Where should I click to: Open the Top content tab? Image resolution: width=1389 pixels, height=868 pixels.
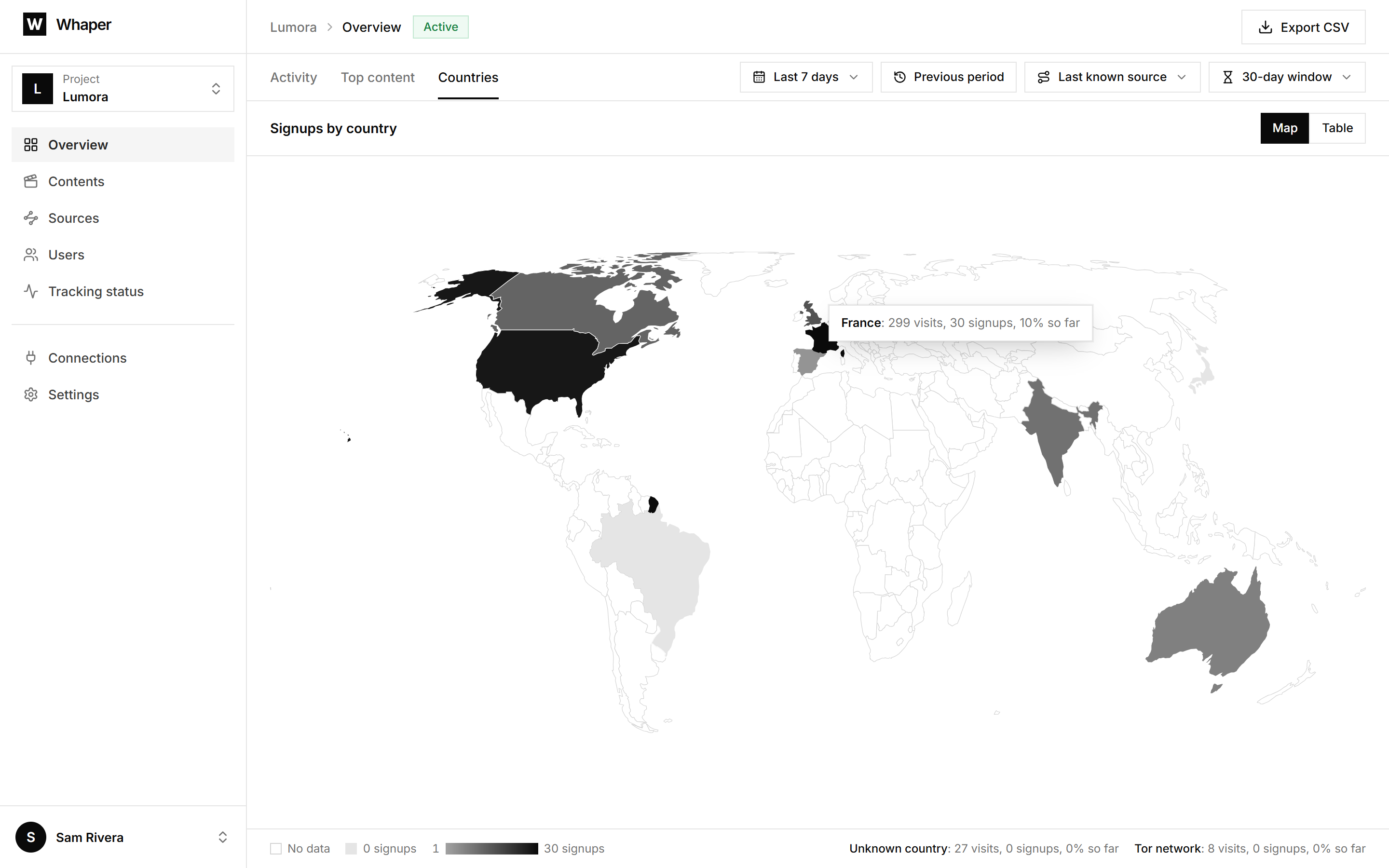(x=377, y=77)
